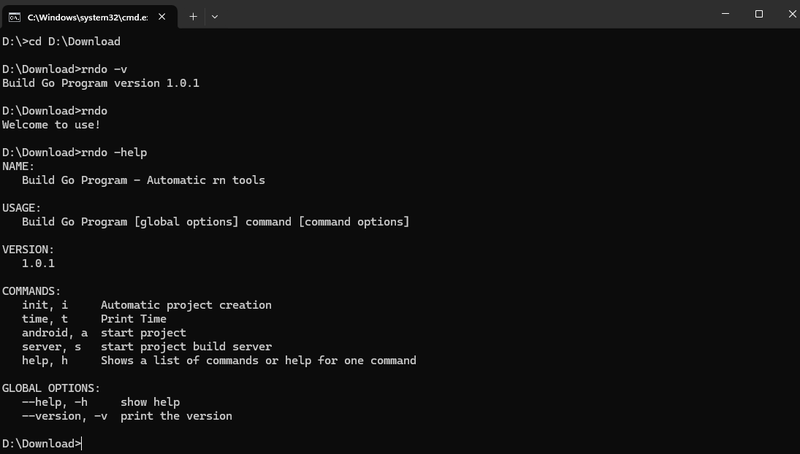Screen dimensions: 800x454
Task: Click the empty title bar area
Action: (x=459, y=14)
